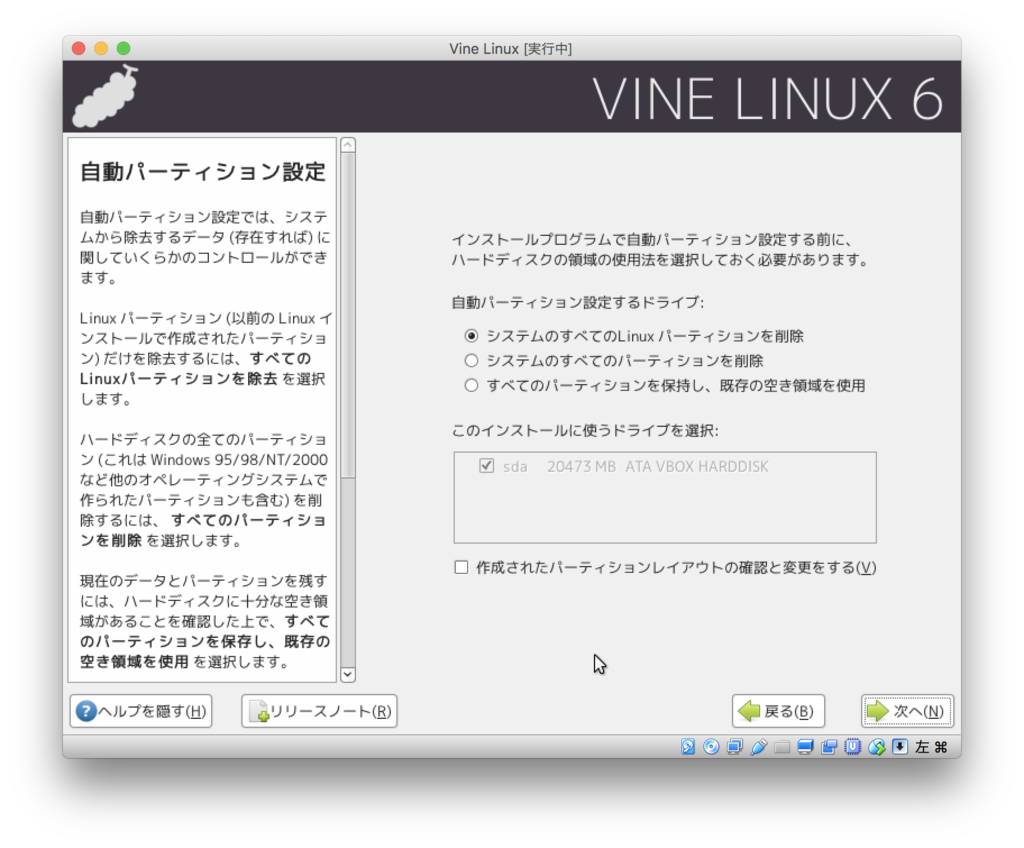Click ATA VBOX HARDDISK drive label
This screenshot has width=1024, height=848.
pyautogui.click(x=697, y=466)
